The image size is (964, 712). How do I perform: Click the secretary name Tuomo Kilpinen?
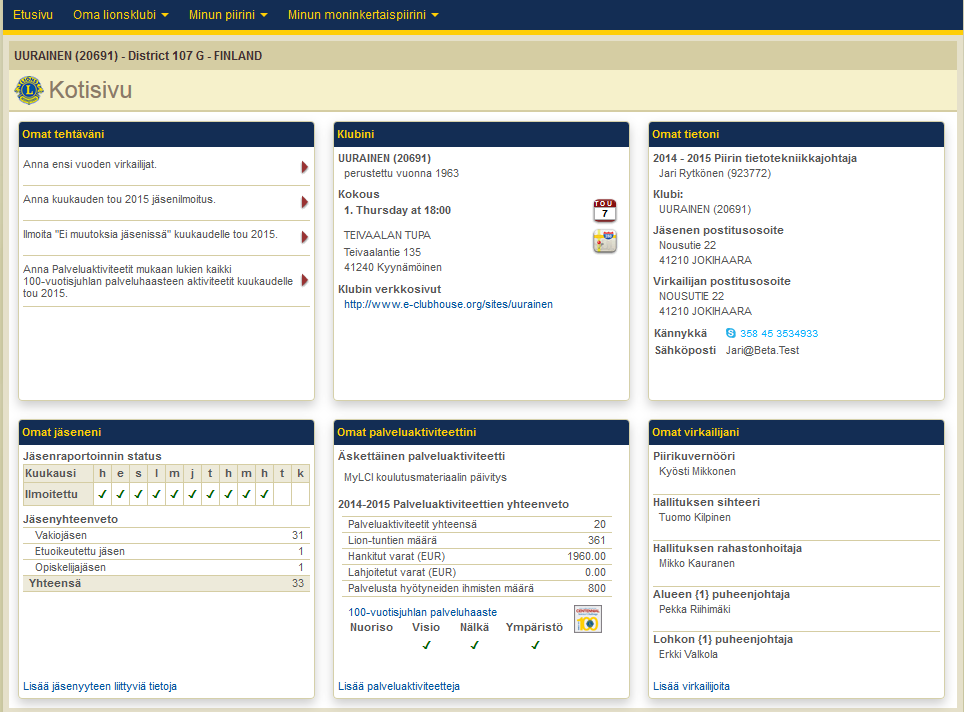[695, 518]
